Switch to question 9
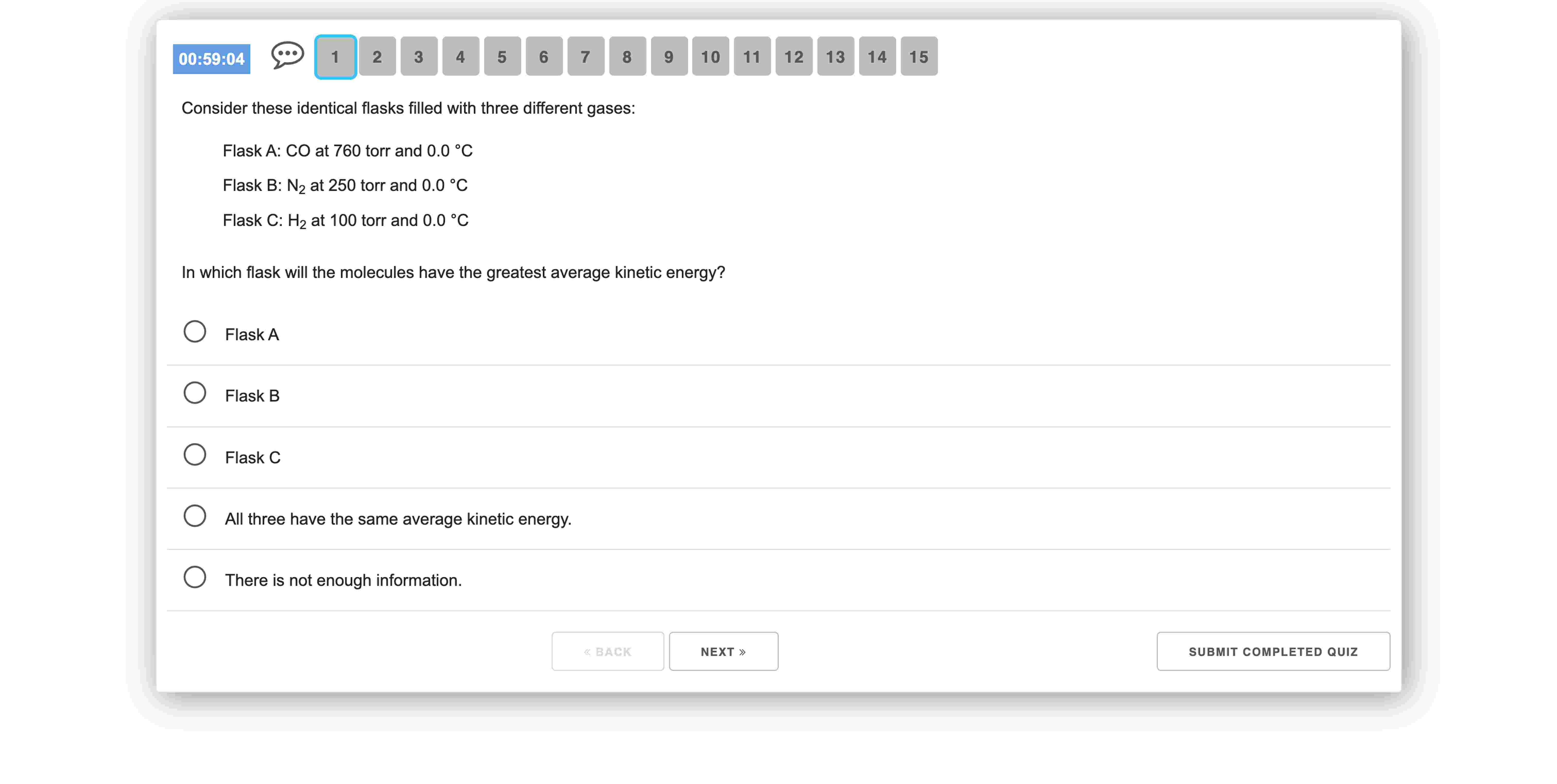The image size is (1557, 784). pos(669,57)
